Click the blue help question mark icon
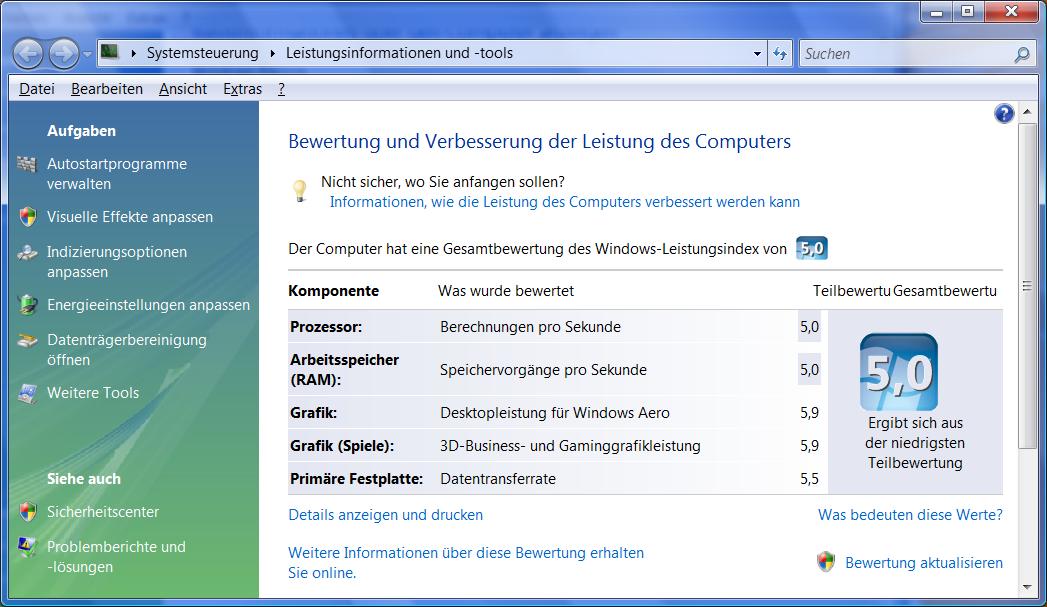This screenshot has height=607, width=1047. 1004,114
